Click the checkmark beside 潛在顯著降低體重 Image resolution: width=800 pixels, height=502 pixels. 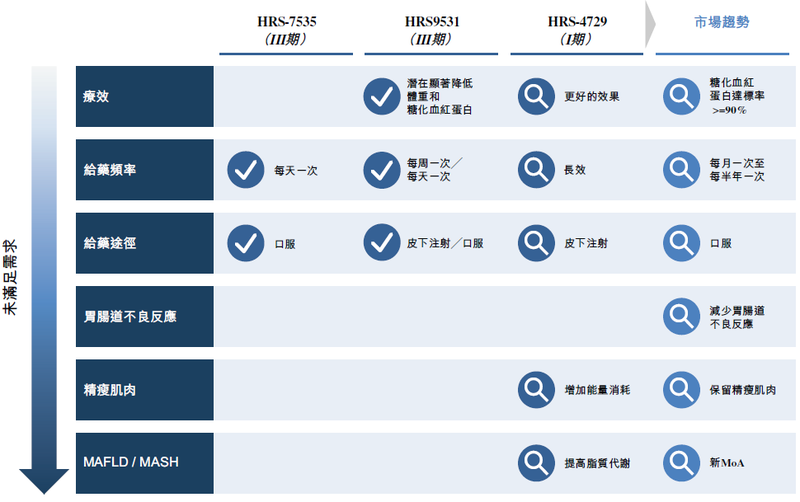point(381,97)
